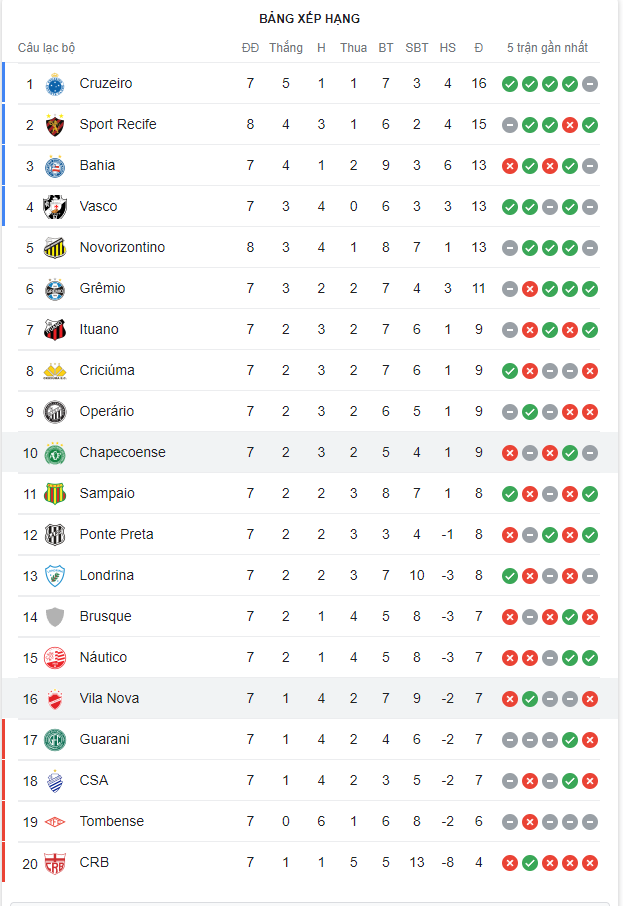
Task: Click the Sport Recife club logo
Action: click(x=55, y=125)
